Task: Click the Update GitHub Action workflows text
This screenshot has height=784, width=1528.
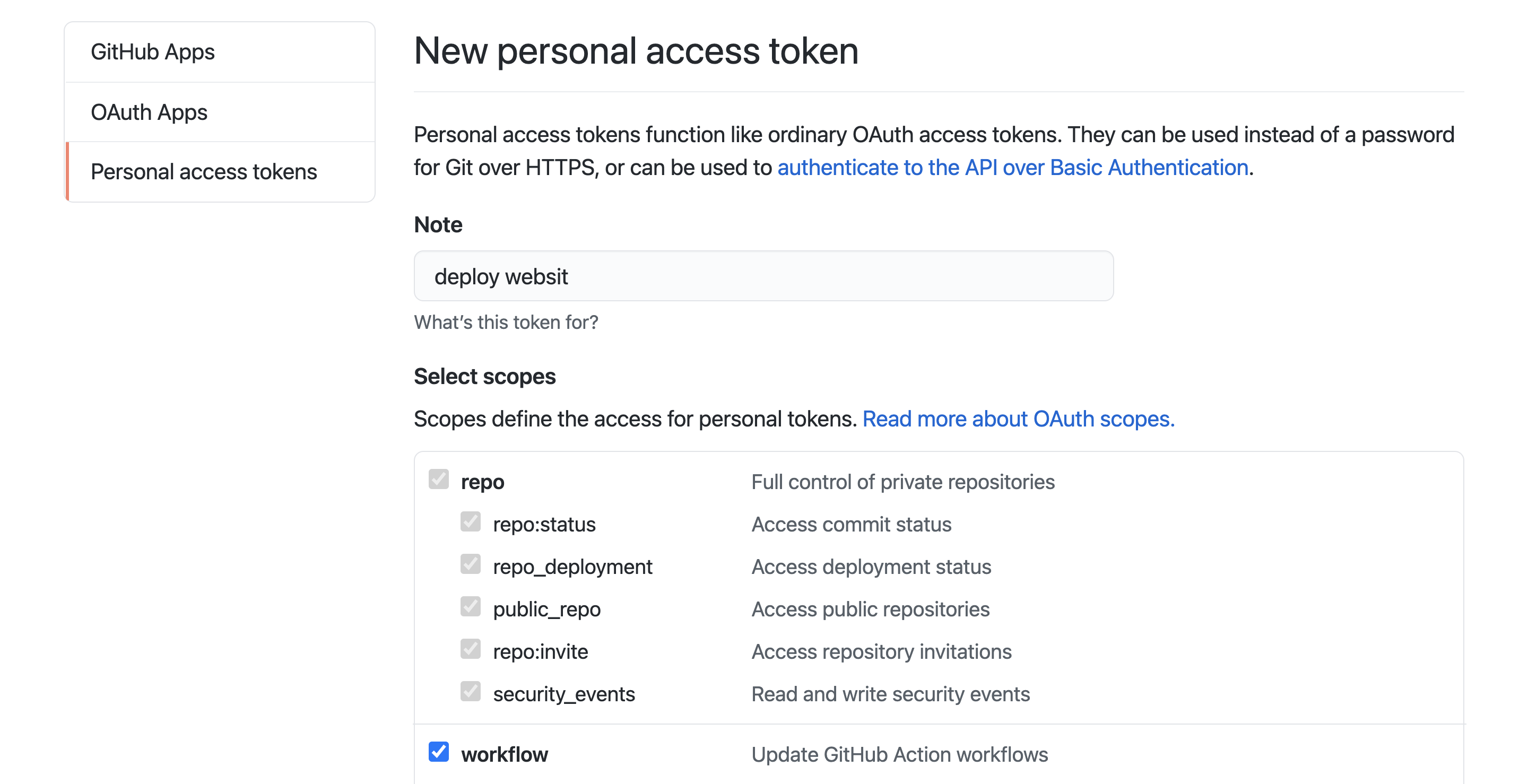Action: coord(899,754)
